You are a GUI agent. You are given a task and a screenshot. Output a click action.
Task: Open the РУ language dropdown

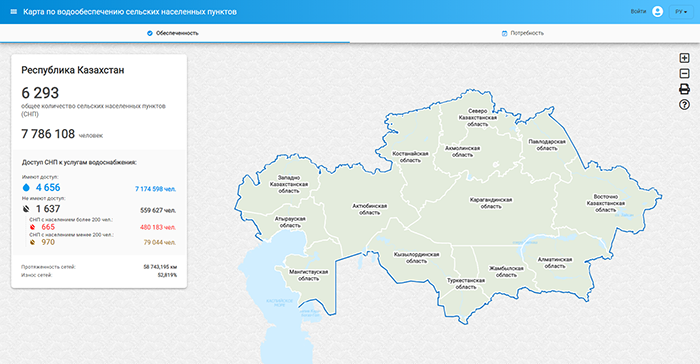[681, 12]
